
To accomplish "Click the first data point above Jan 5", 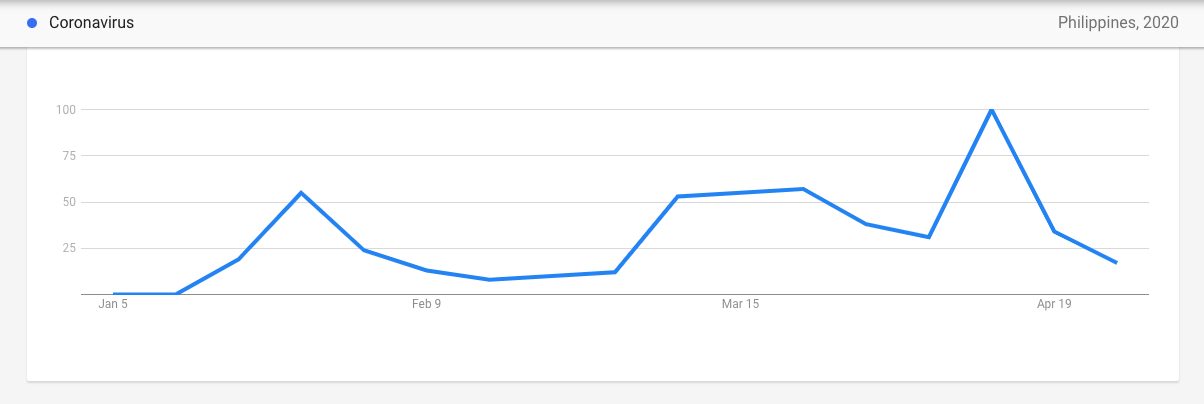I will pos(114,294).
